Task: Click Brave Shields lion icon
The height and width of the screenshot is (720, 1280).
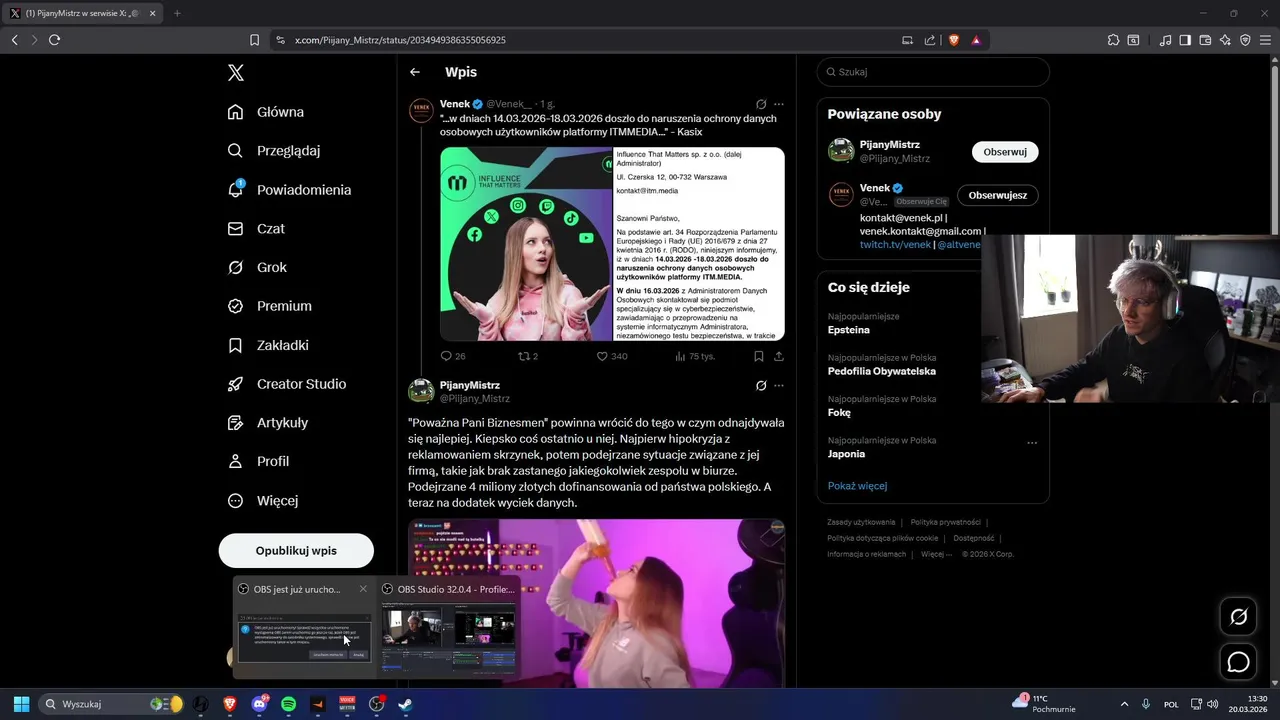Action: pyautogui.click(x=954, y=40)
